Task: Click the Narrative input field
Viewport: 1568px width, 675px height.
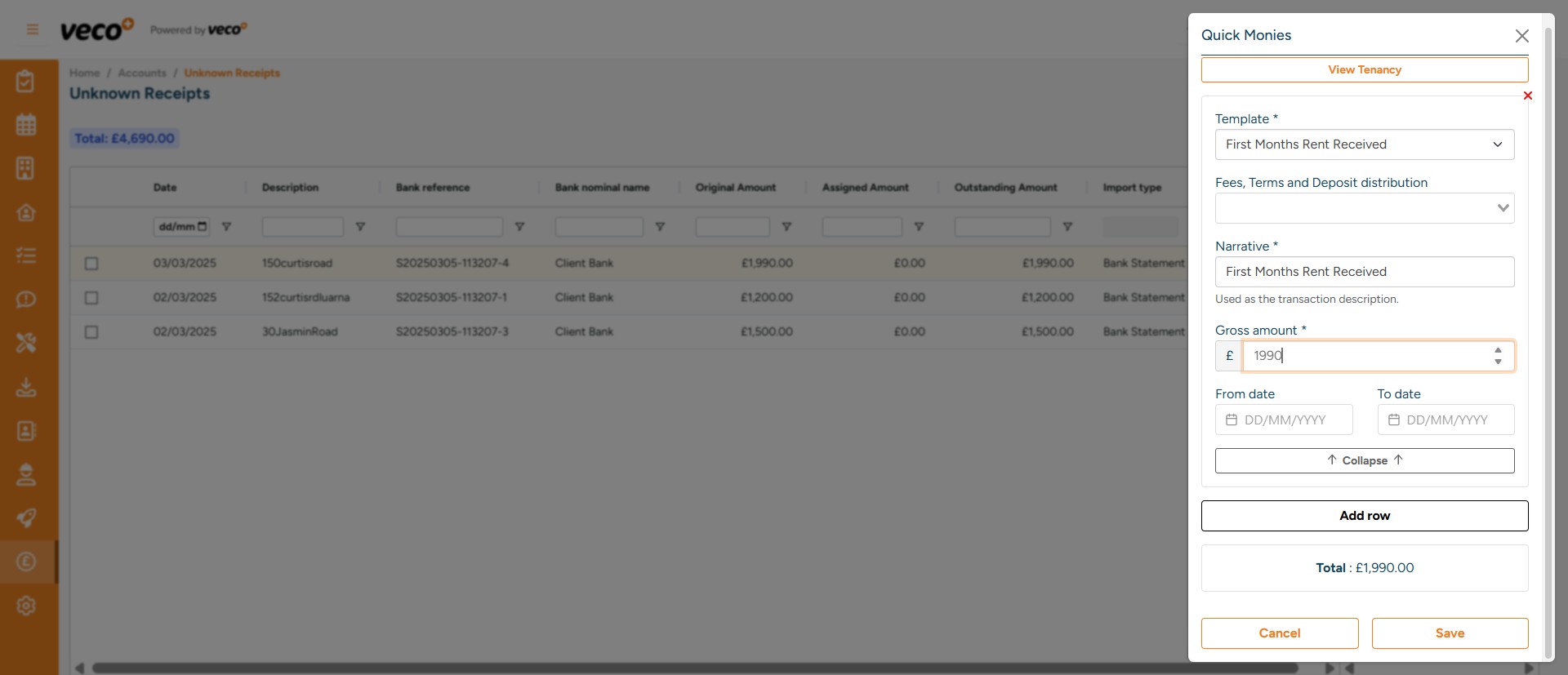Action: tap(1365, 272)
